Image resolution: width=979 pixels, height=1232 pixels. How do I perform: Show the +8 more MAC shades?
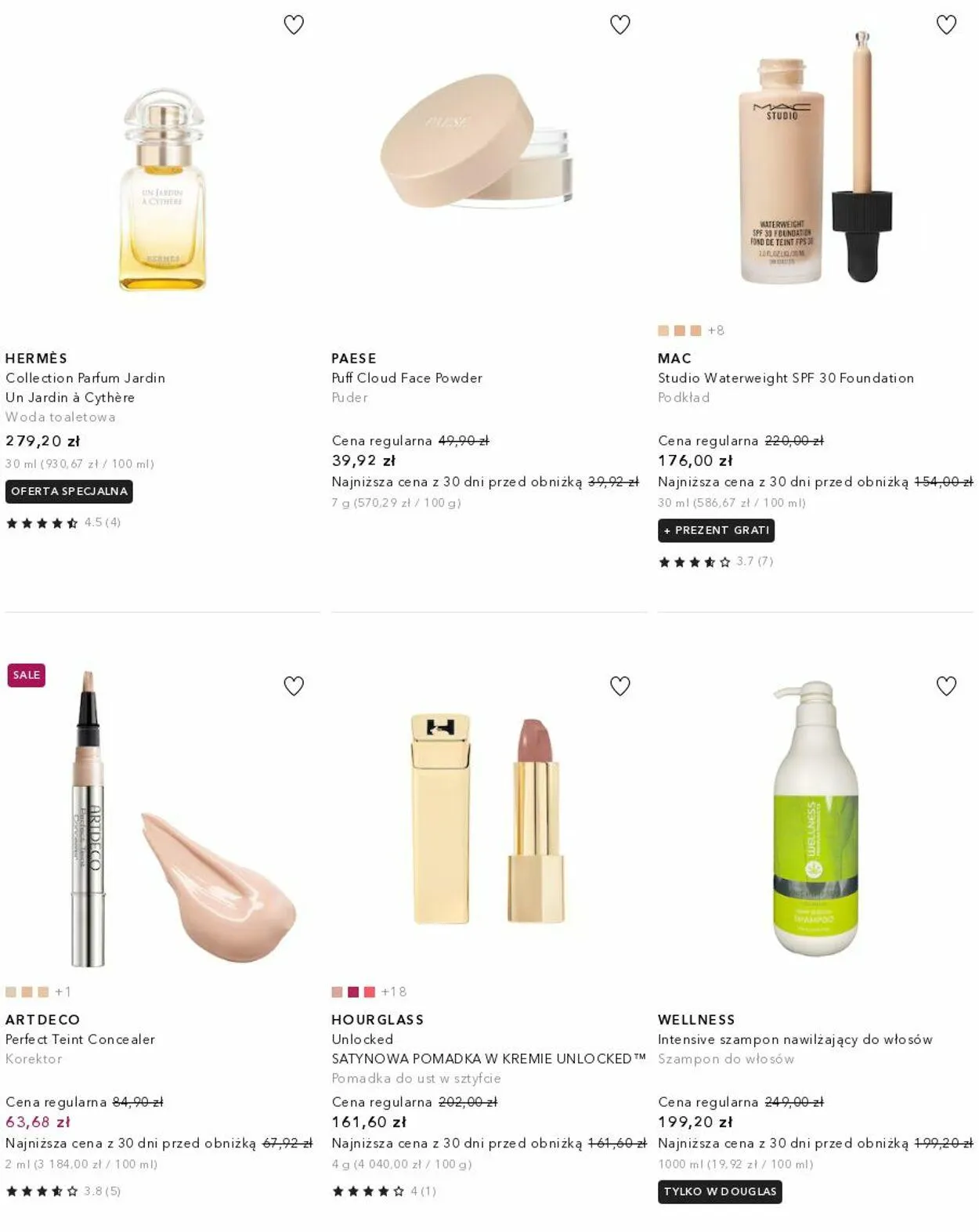pos(716,331)
